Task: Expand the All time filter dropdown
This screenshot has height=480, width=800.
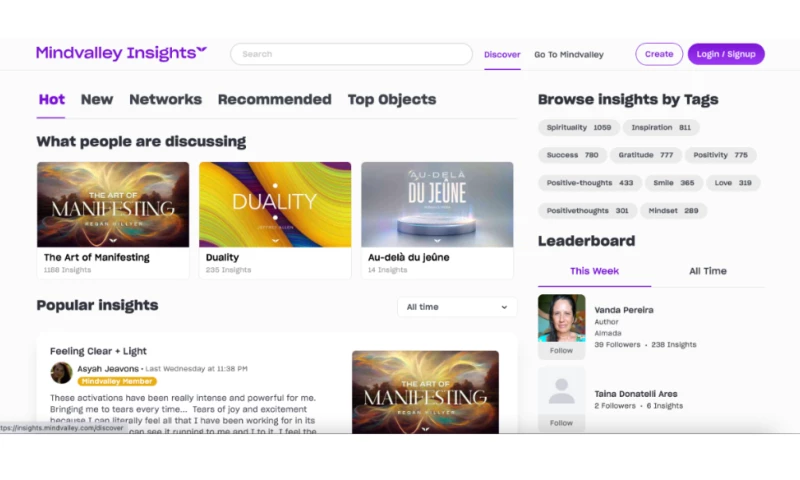Action: (x=457, y=307)
